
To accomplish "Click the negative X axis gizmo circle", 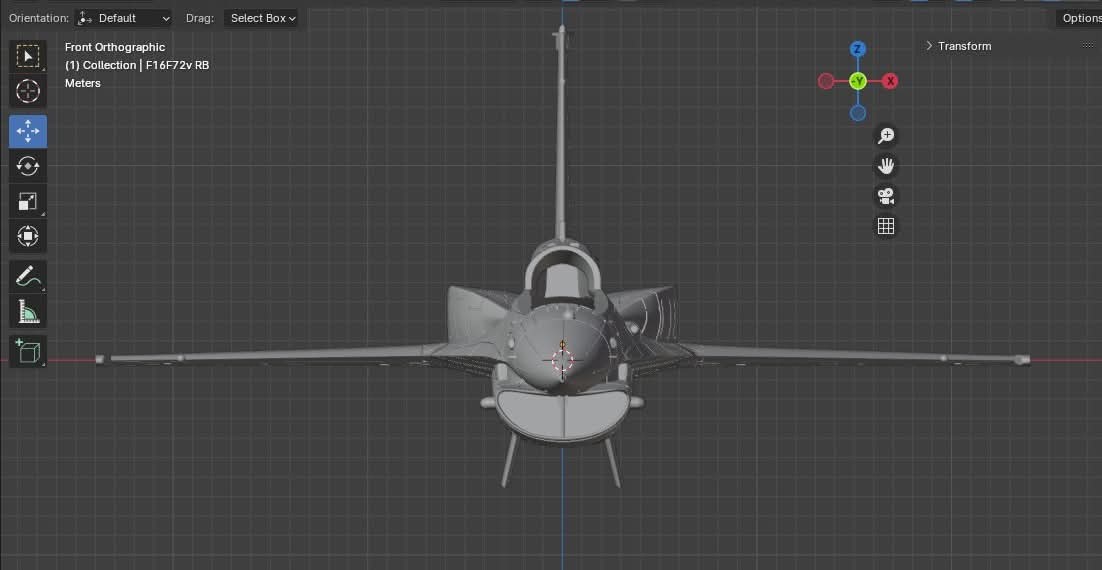I will point(826,82).
